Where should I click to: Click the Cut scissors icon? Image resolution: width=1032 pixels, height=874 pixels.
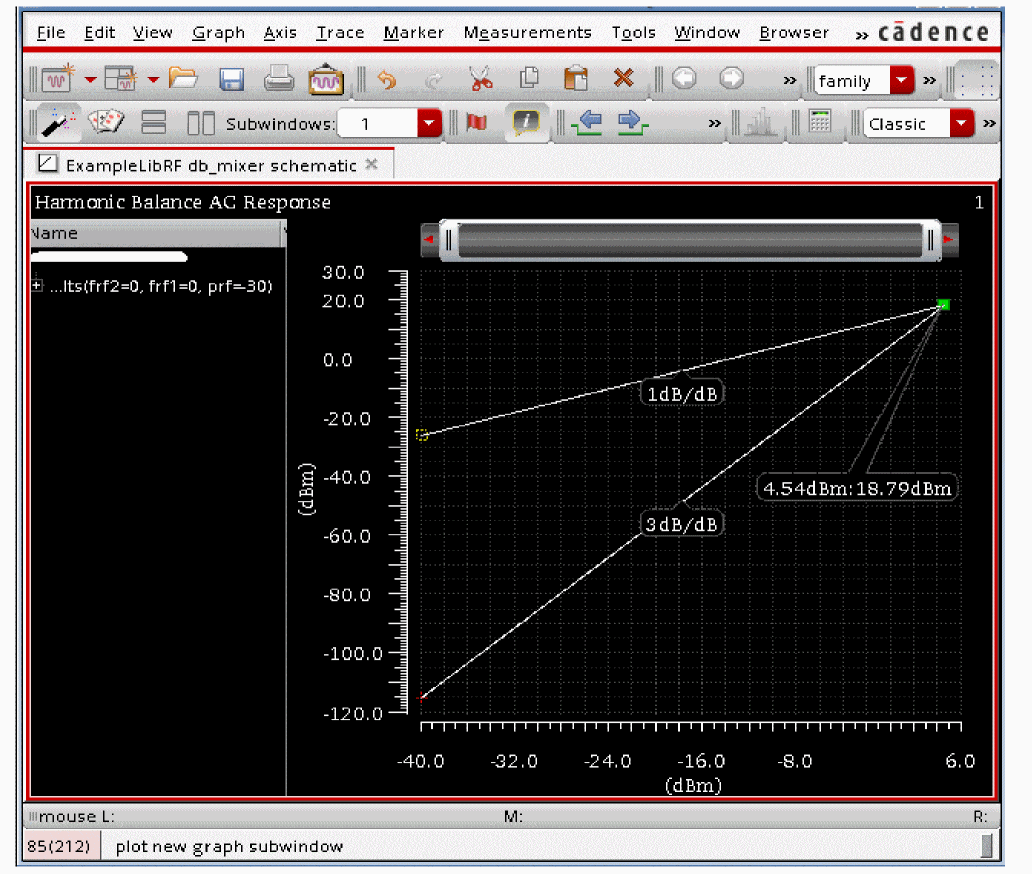[480, 79]
